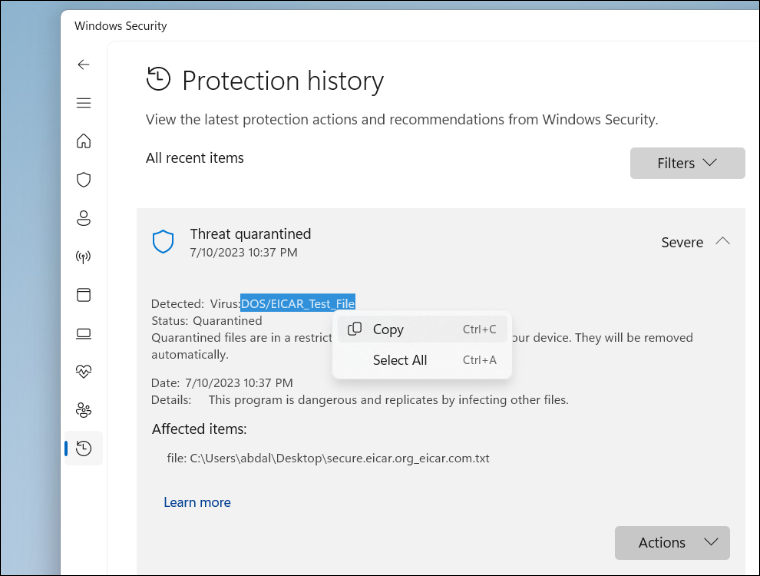Choose Select All from context menu
The image size is (760, 576).
tap(400, 360)
